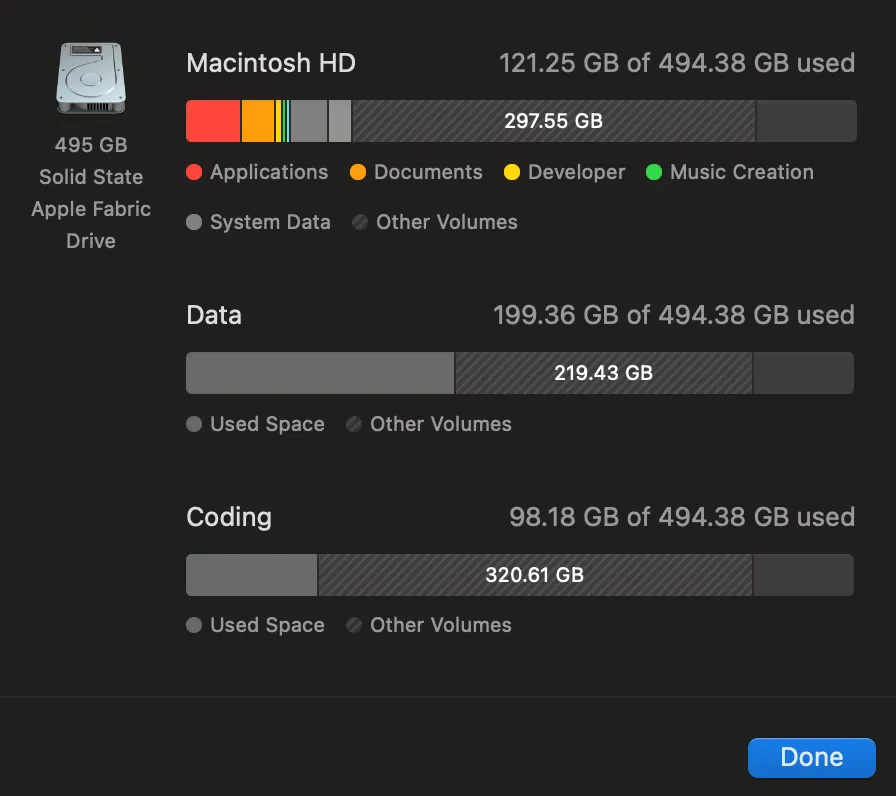Viewport: 896px width, 796px height.
Task: Click the Done button
Action: (x=811, y=757)
